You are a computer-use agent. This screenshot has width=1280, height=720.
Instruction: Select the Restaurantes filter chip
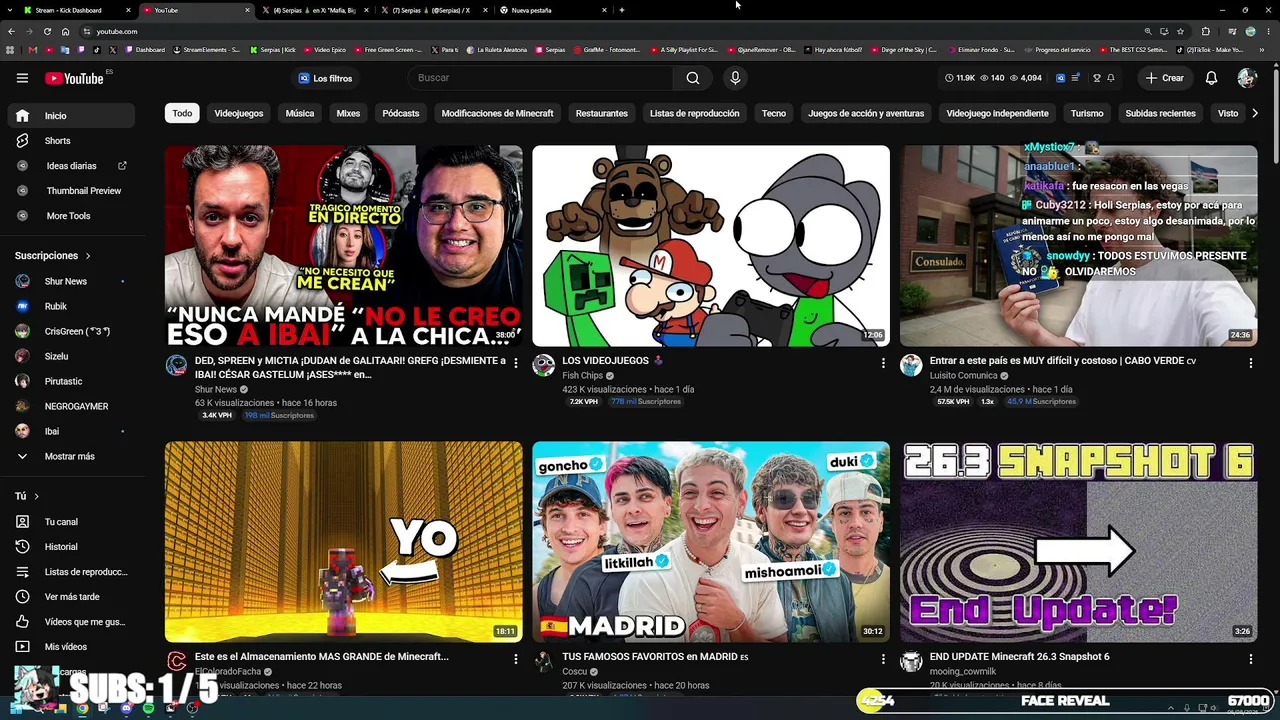602,113
